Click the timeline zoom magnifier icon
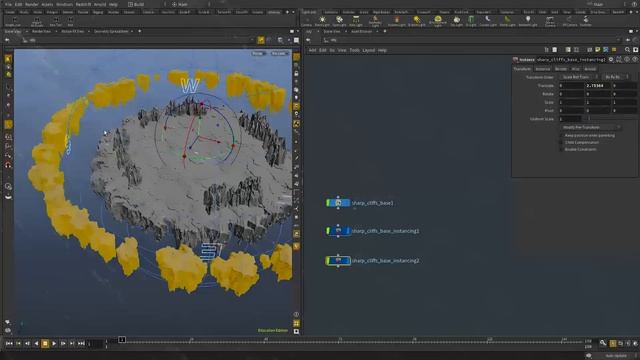The width and height of the screenshot is (640, 360). pyautogui.click(x=603, y=343)
